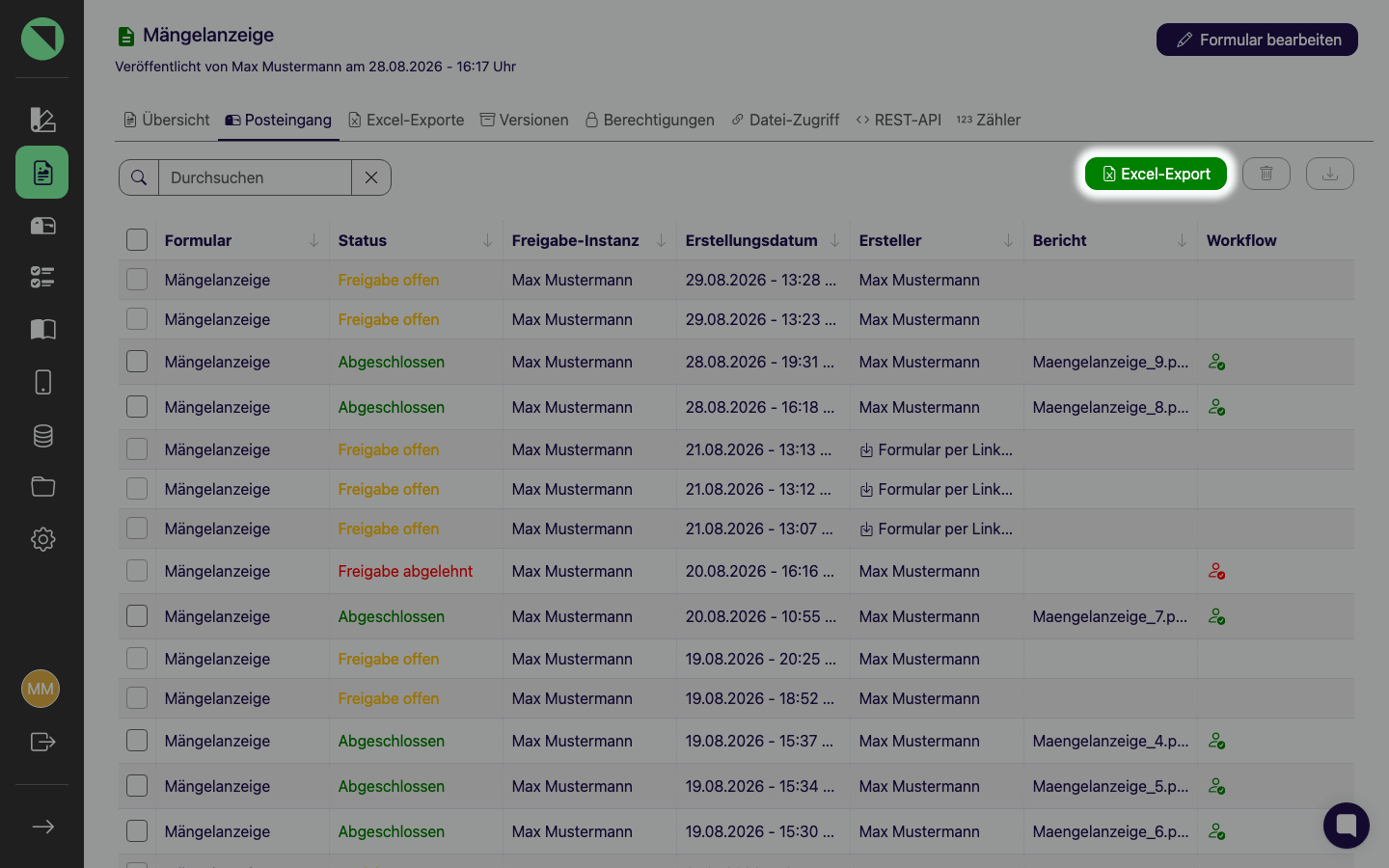Open the app logo home icon
This screenshot has width=1389, height=868.
[42, 39]
